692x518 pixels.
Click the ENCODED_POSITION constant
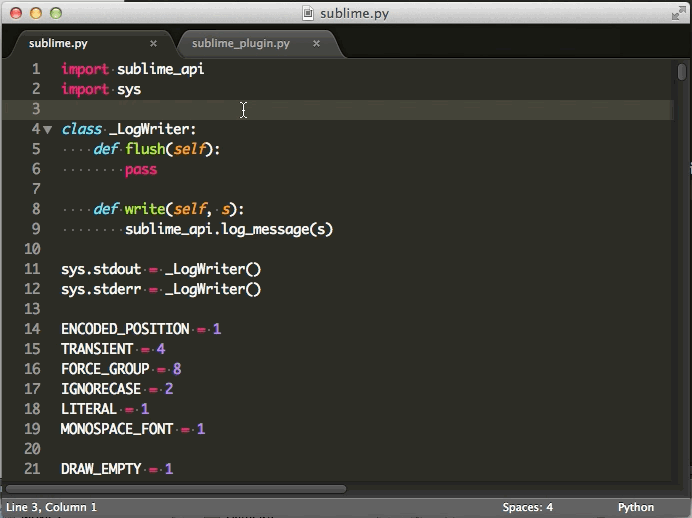point(125,329)
